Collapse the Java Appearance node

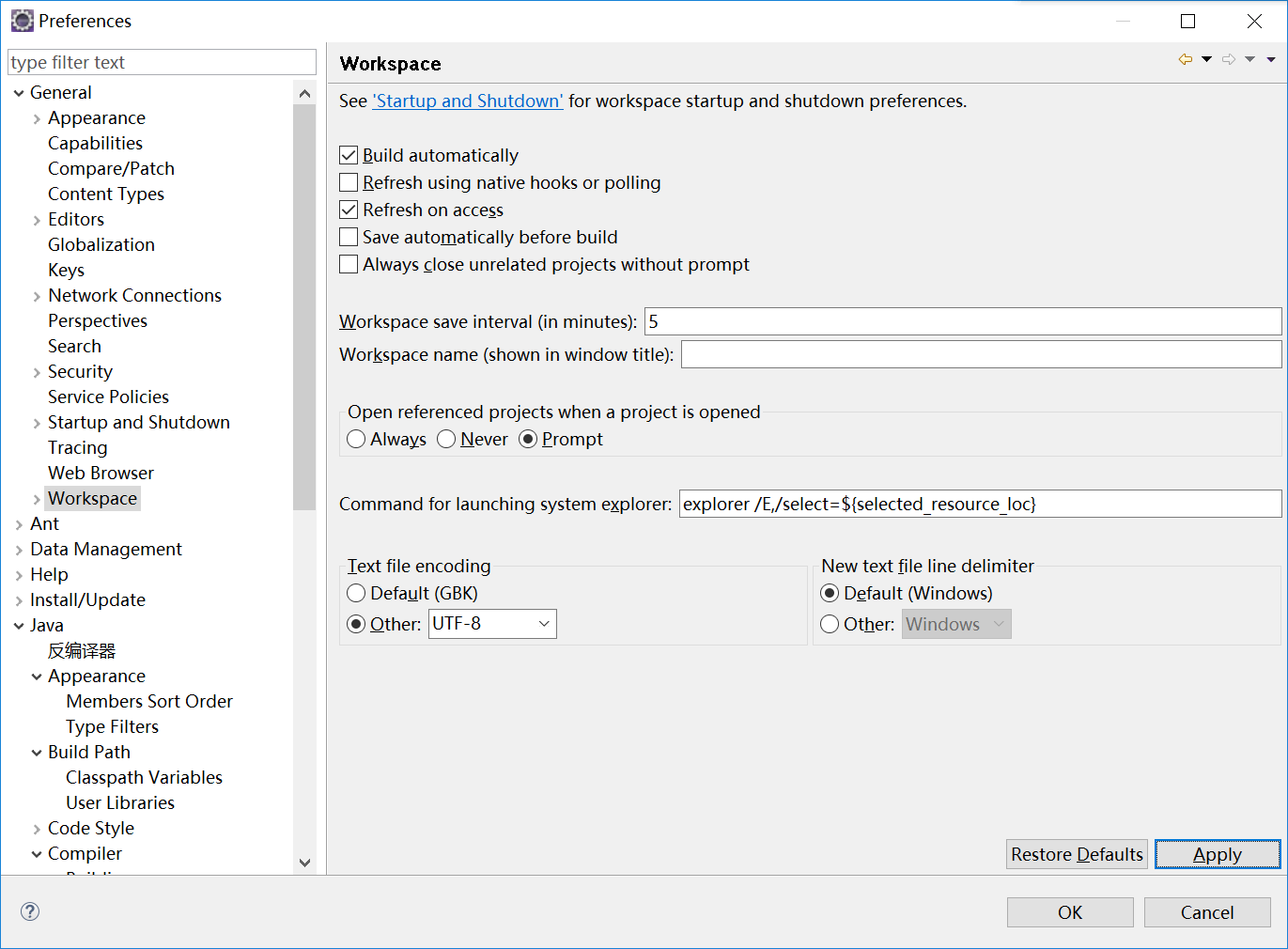tap(37, 677)
